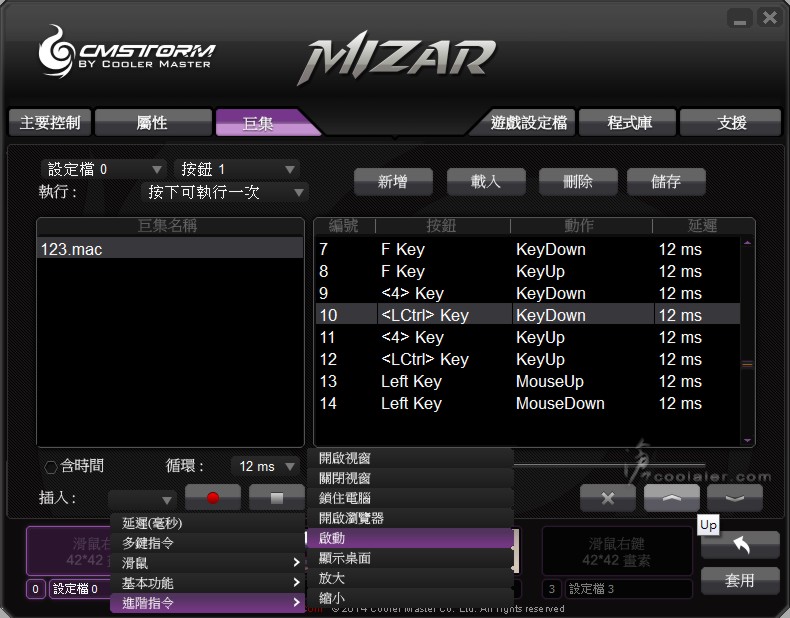
Task: Select row 10 <LCtrl> Key KeyDown
Action: [528, 315]
